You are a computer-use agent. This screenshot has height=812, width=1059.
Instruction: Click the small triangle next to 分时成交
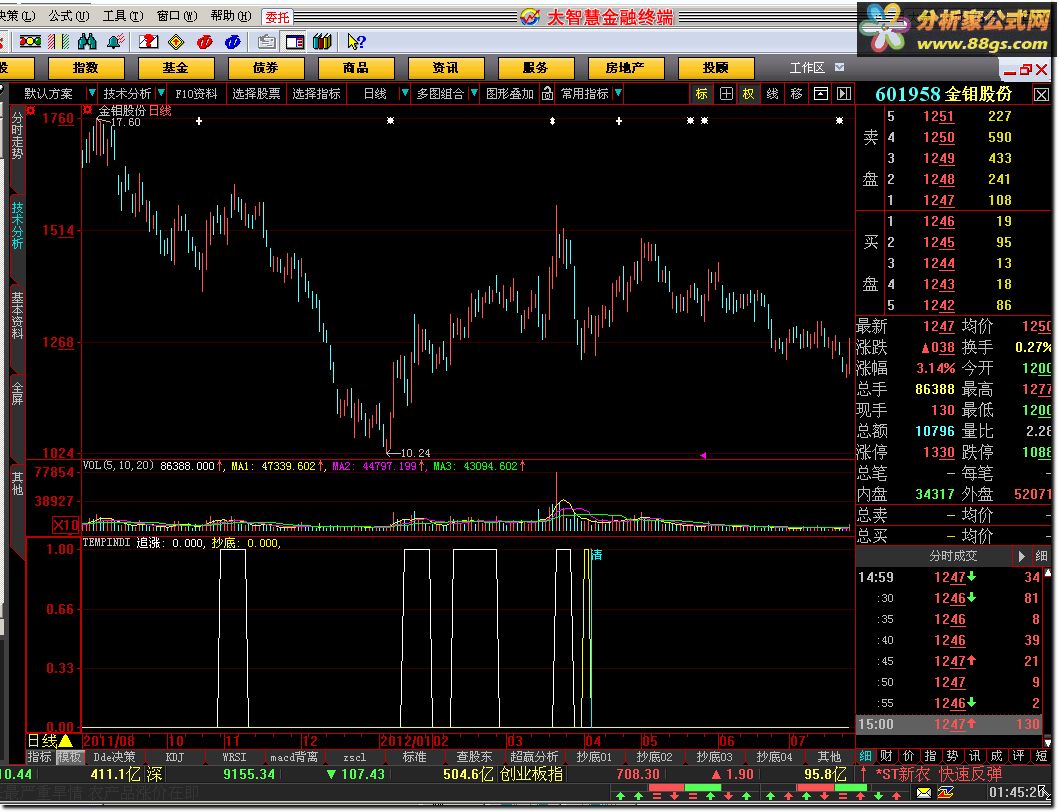pyautogui.click(x=1021, y=556)
